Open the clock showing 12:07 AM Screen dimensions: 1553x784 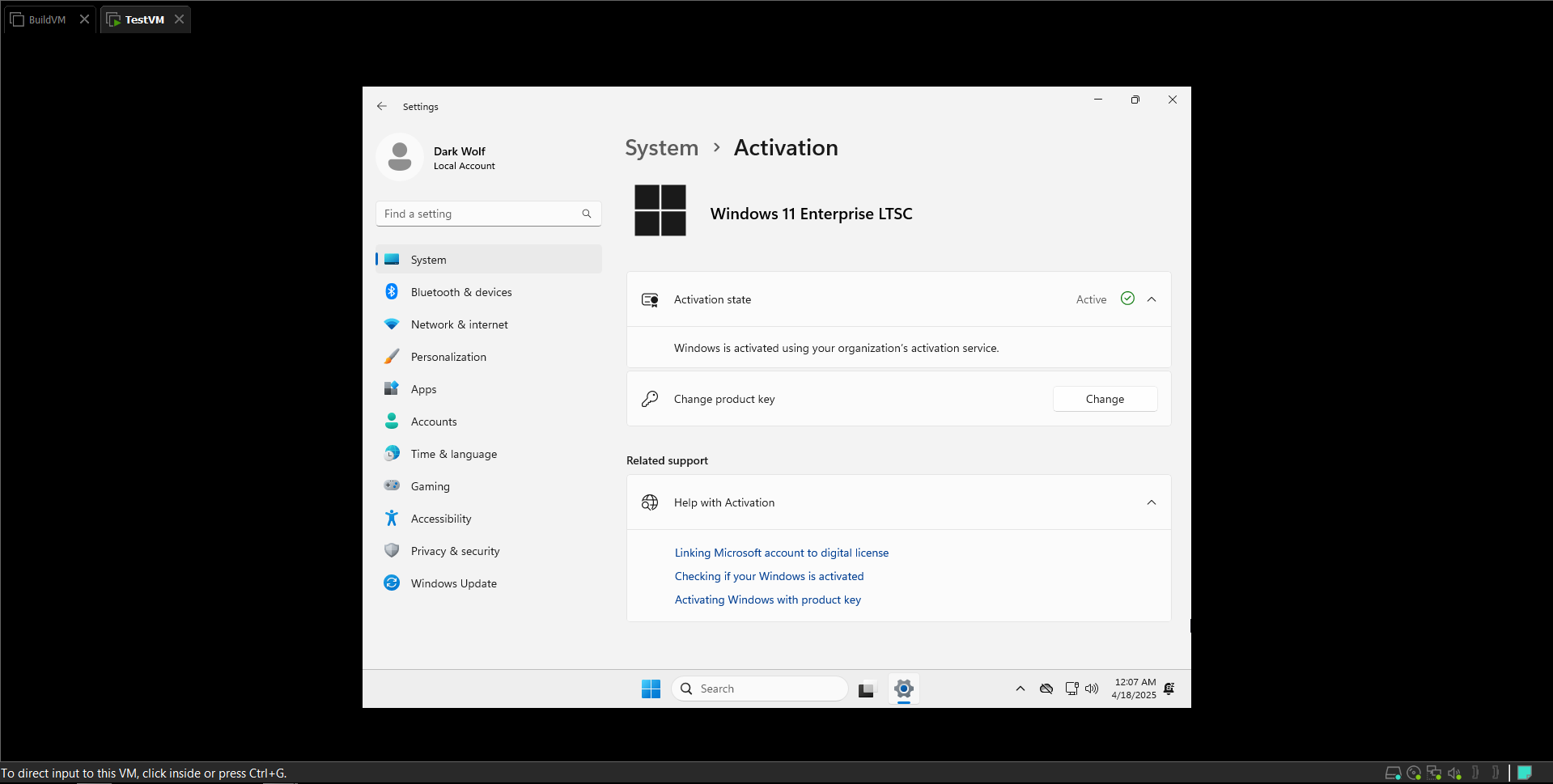click(x=1135, y=689)
